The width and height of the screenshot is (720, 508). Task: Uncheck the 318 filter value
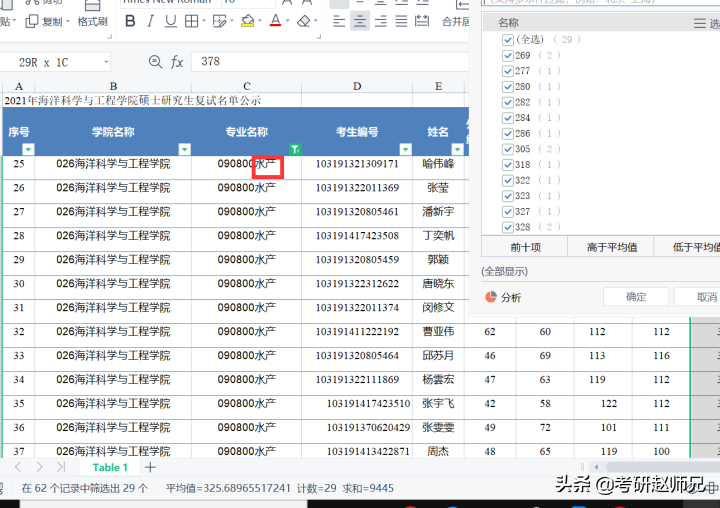pos(507,165)
